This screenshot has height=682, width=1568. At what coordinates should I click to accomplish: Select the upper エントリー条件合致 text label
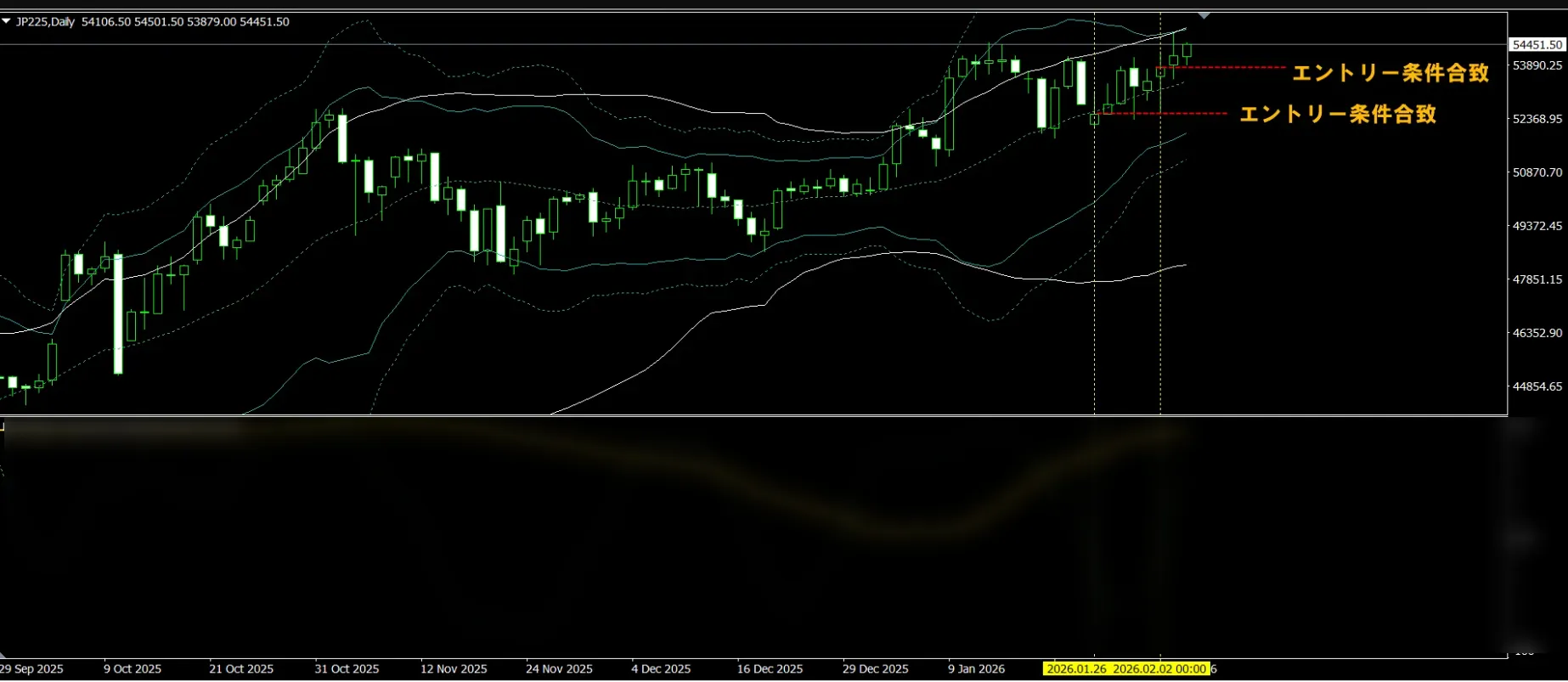[x=1390, y=73]
